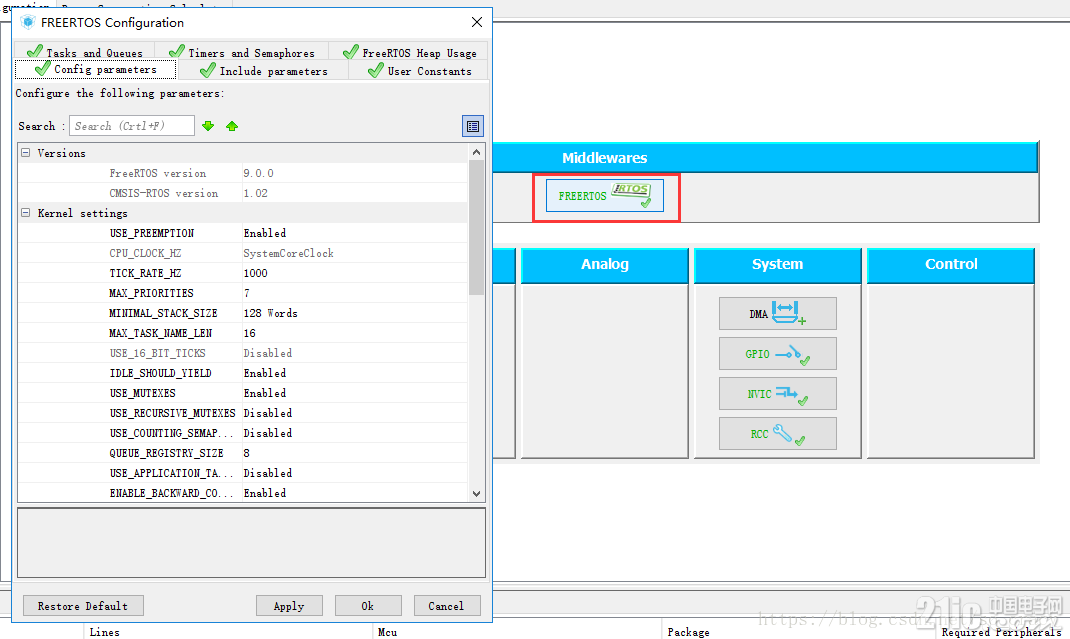Click the Lines column header
The width and height of the screenshot is (1070, 639).
click(x=104, y=632)
